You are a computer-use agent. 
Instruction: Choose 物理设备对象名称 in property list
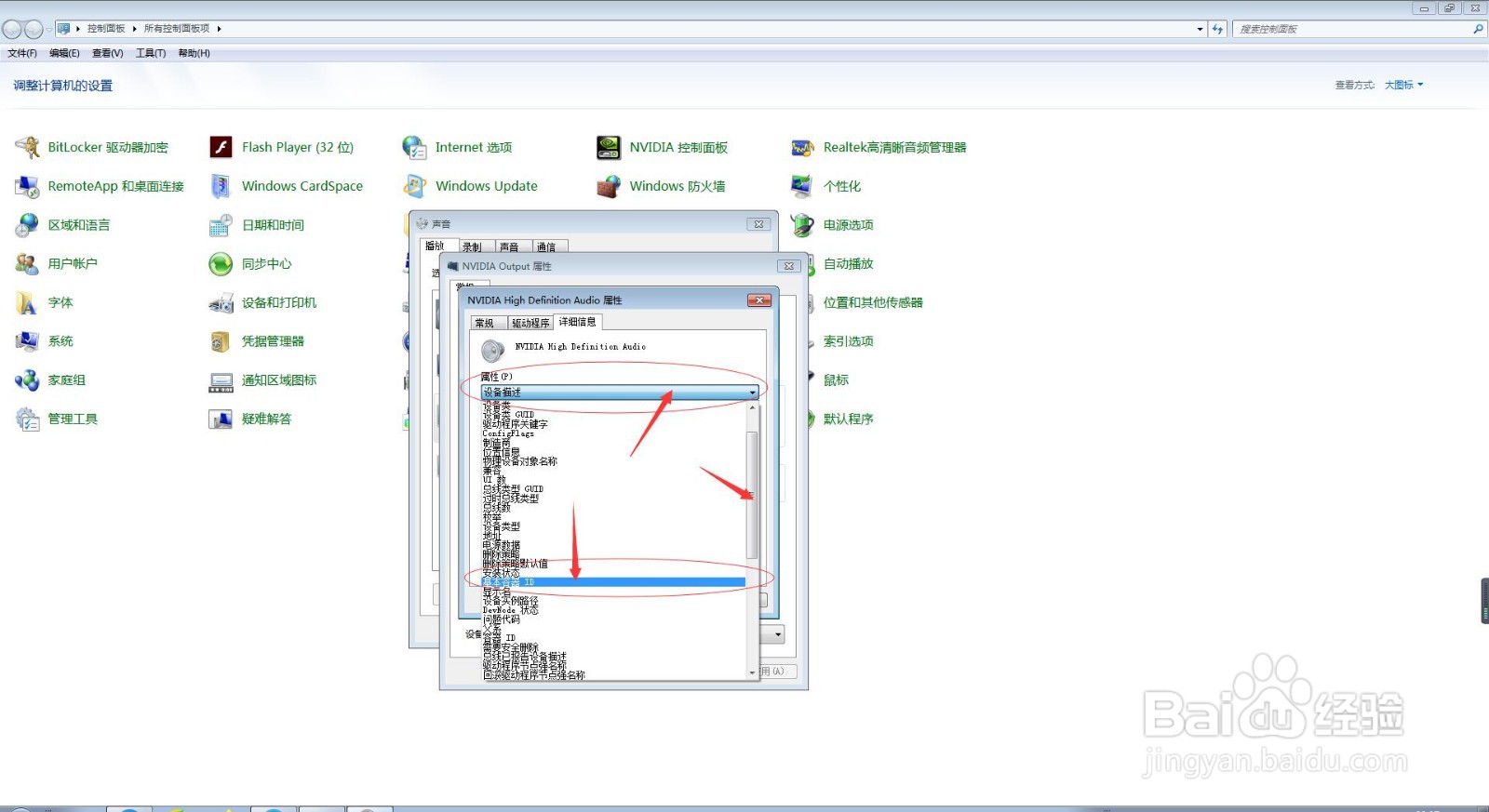613,461
